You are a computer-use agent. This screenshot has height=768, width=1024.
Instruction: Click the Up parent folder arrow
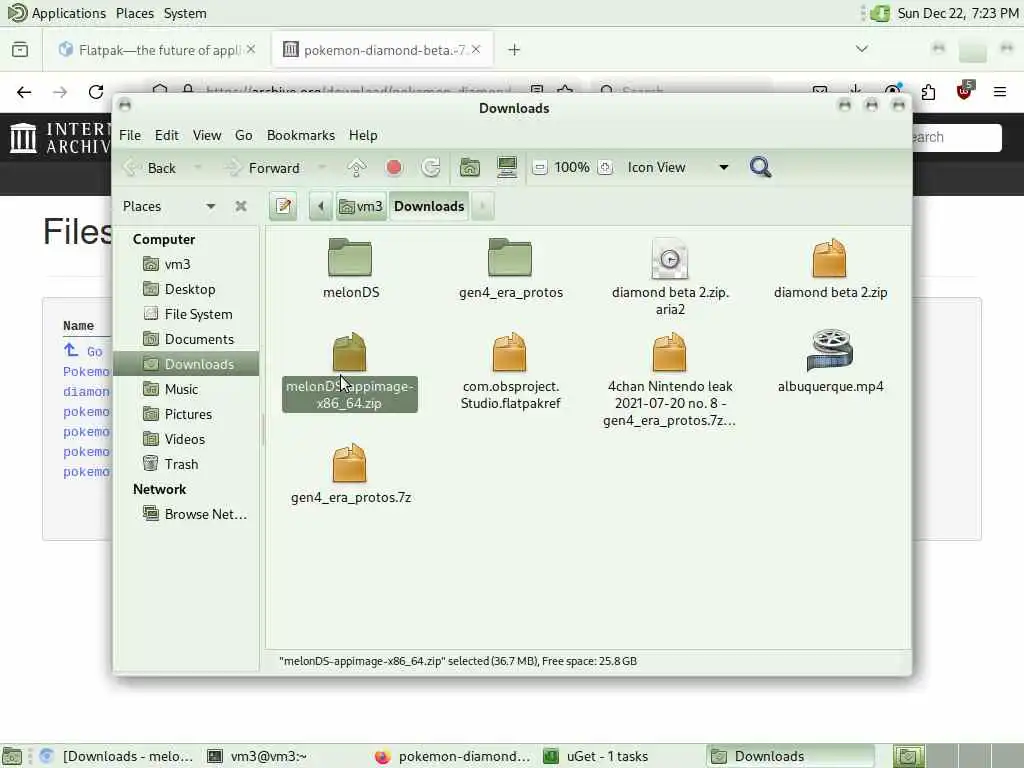(357, 168)
